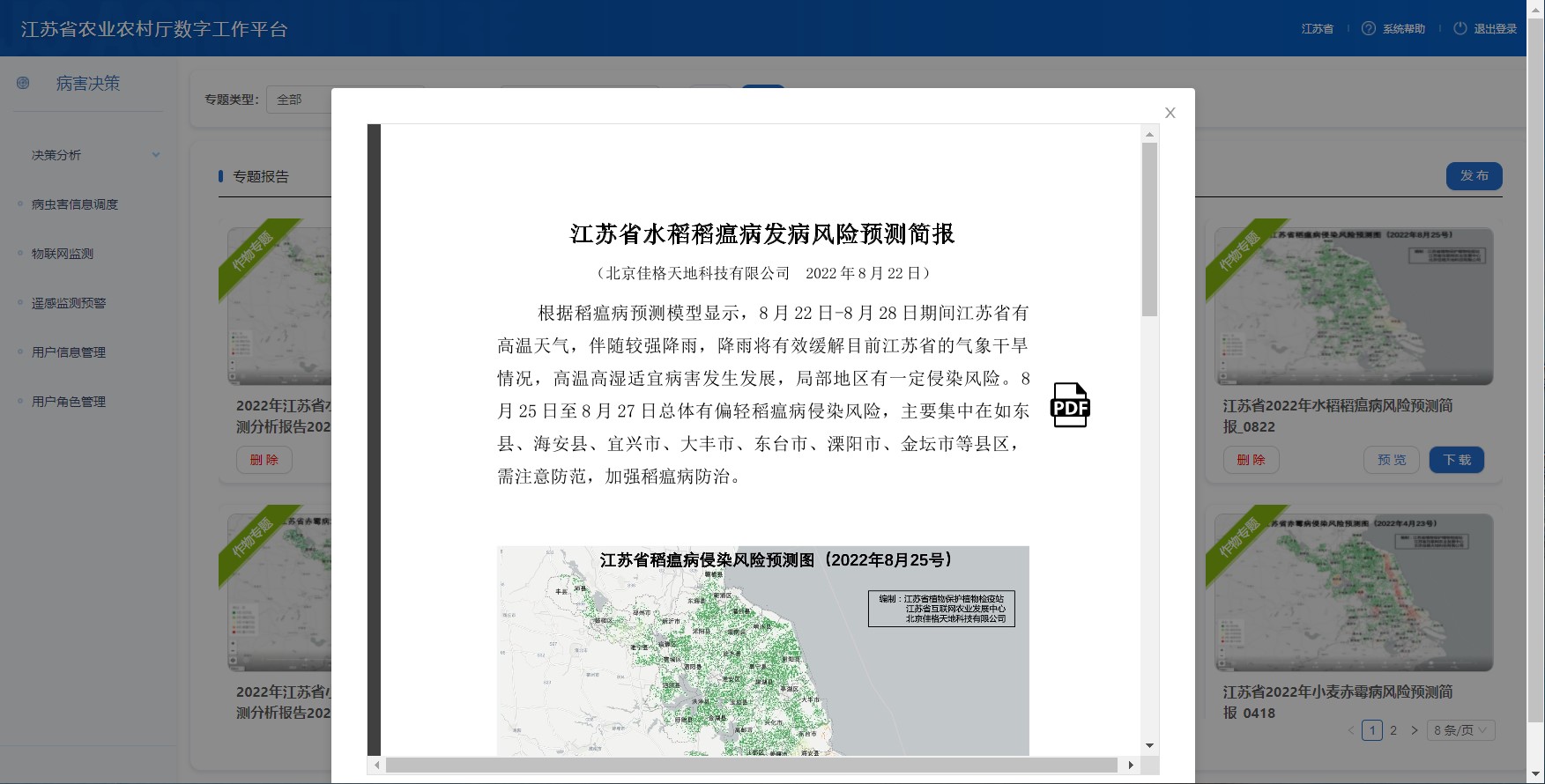Download the 水稻稻瘟病风险预测简报_0822 report
This screenshot has height=784, width=1545.
pyautogui.click(x=1456, y=460)
